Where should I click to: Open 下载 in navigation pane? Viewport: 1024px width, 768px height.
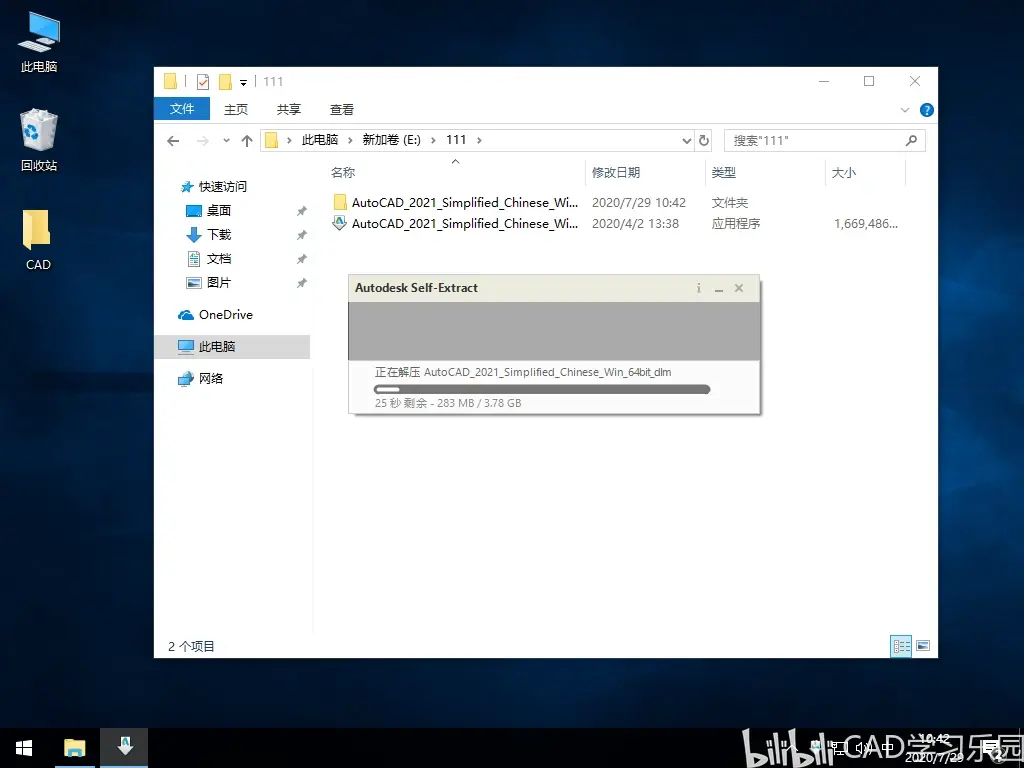pyautogui.click(x=209, y=234)
